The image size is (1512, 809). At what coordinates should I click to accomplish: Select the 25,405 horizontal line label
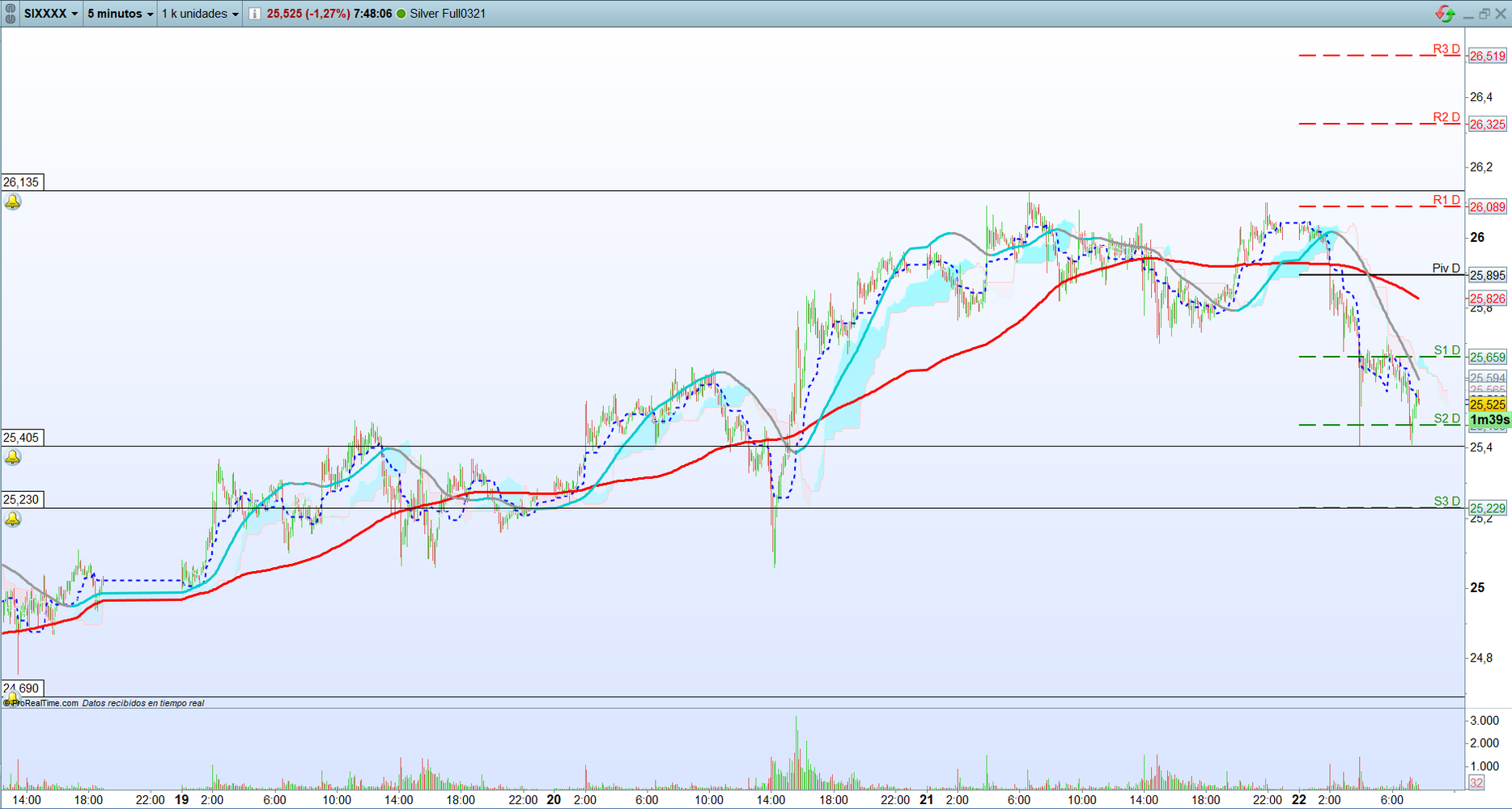(x=21, y=438)
